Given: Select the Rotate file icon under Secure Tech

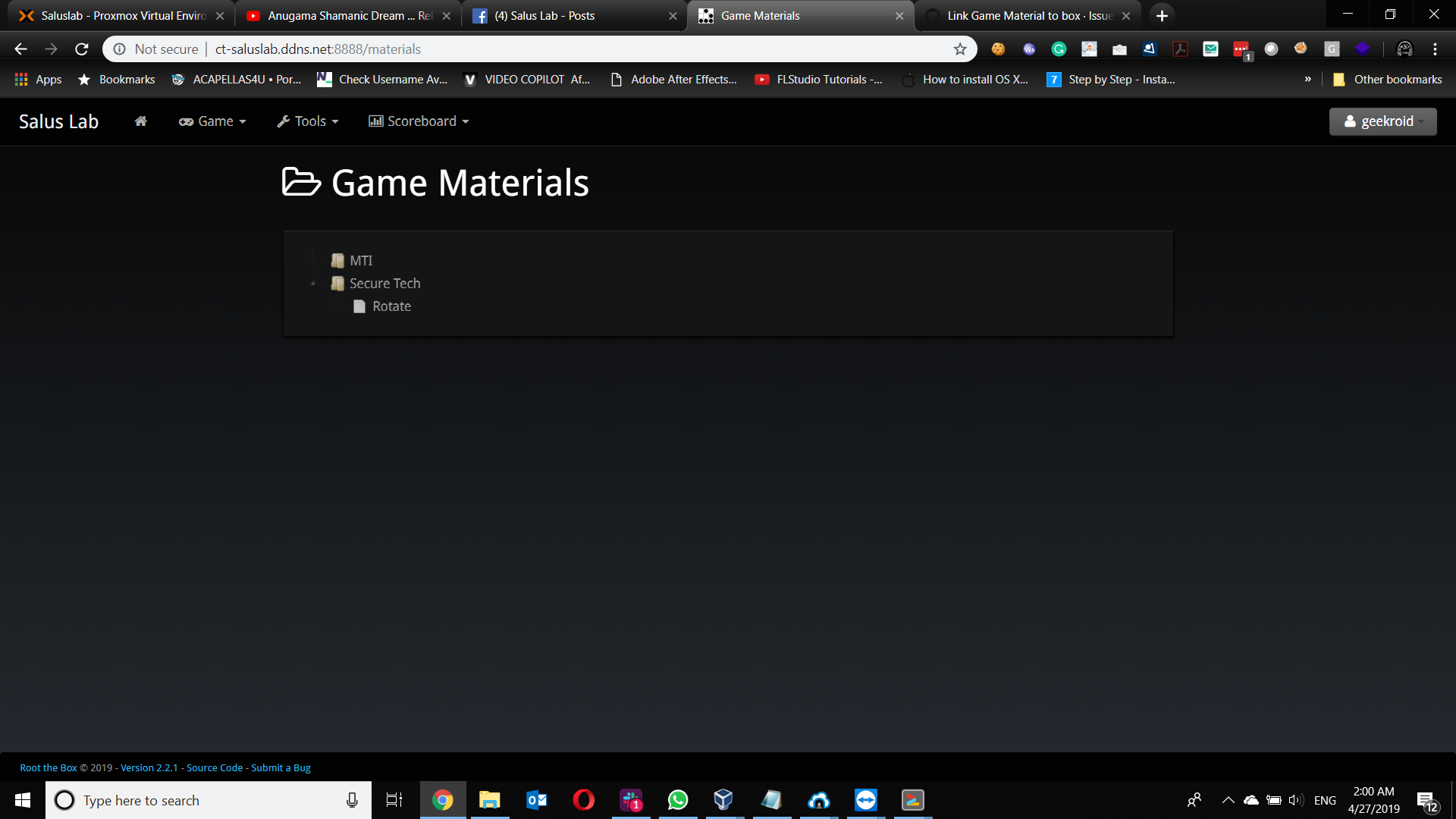Looking at the screenshot, I should [x=359, y=306].
